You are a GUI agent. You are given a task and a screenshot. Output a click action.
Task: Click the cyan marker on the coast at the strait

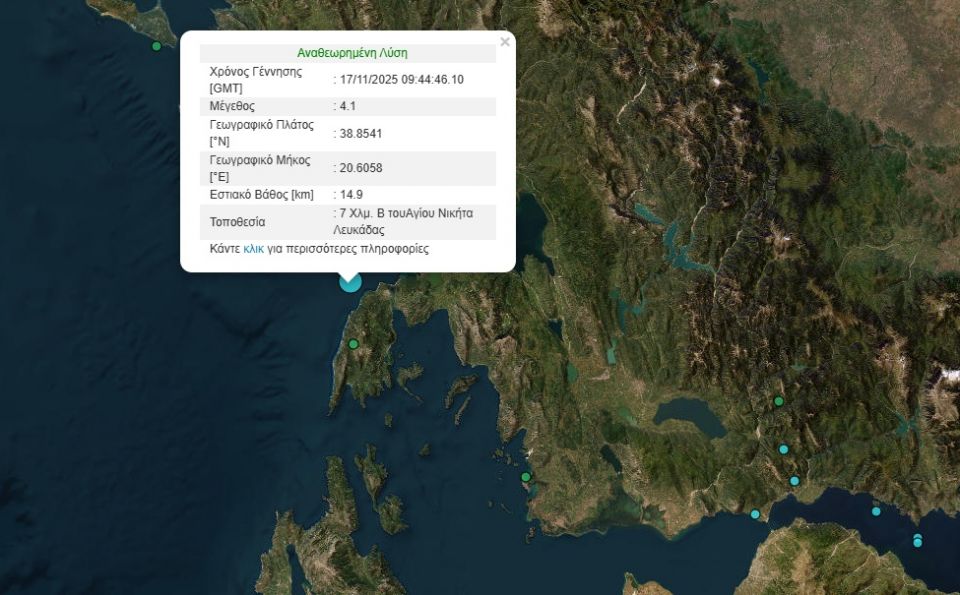(x=755, y=514)
